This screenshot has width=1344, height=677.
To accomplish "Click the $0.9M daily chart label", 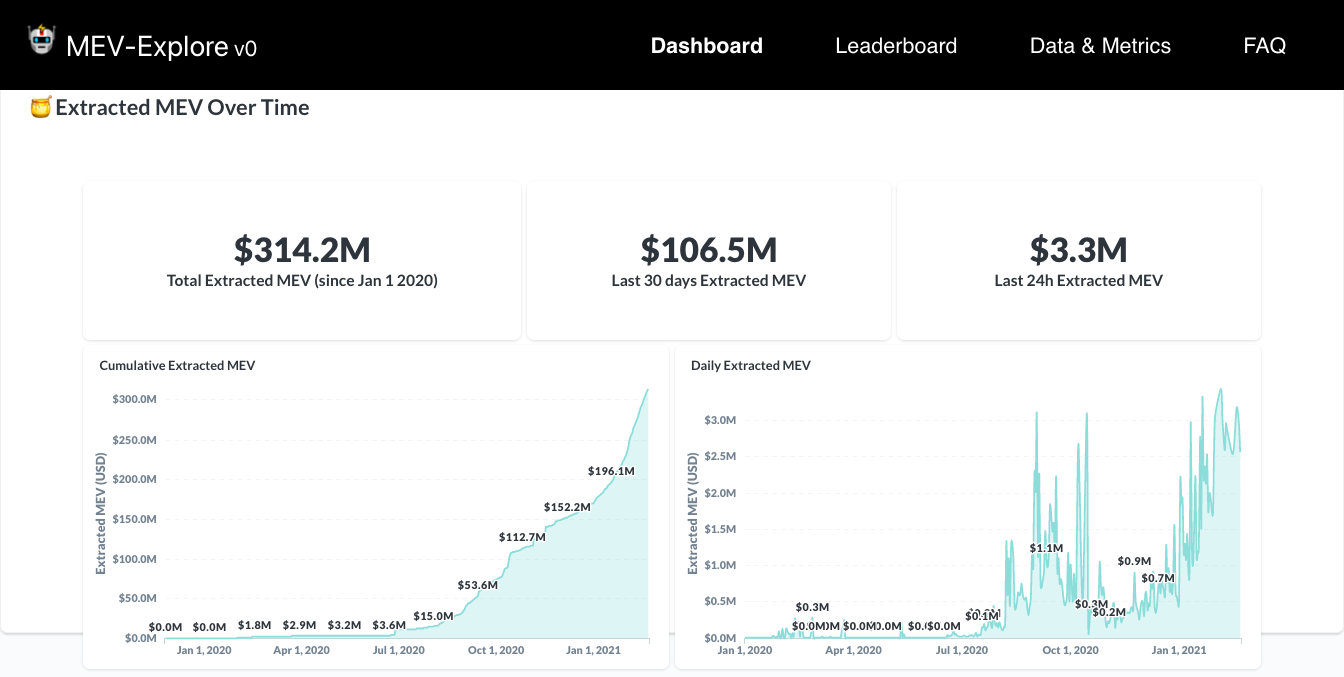I will (1134, 561).
